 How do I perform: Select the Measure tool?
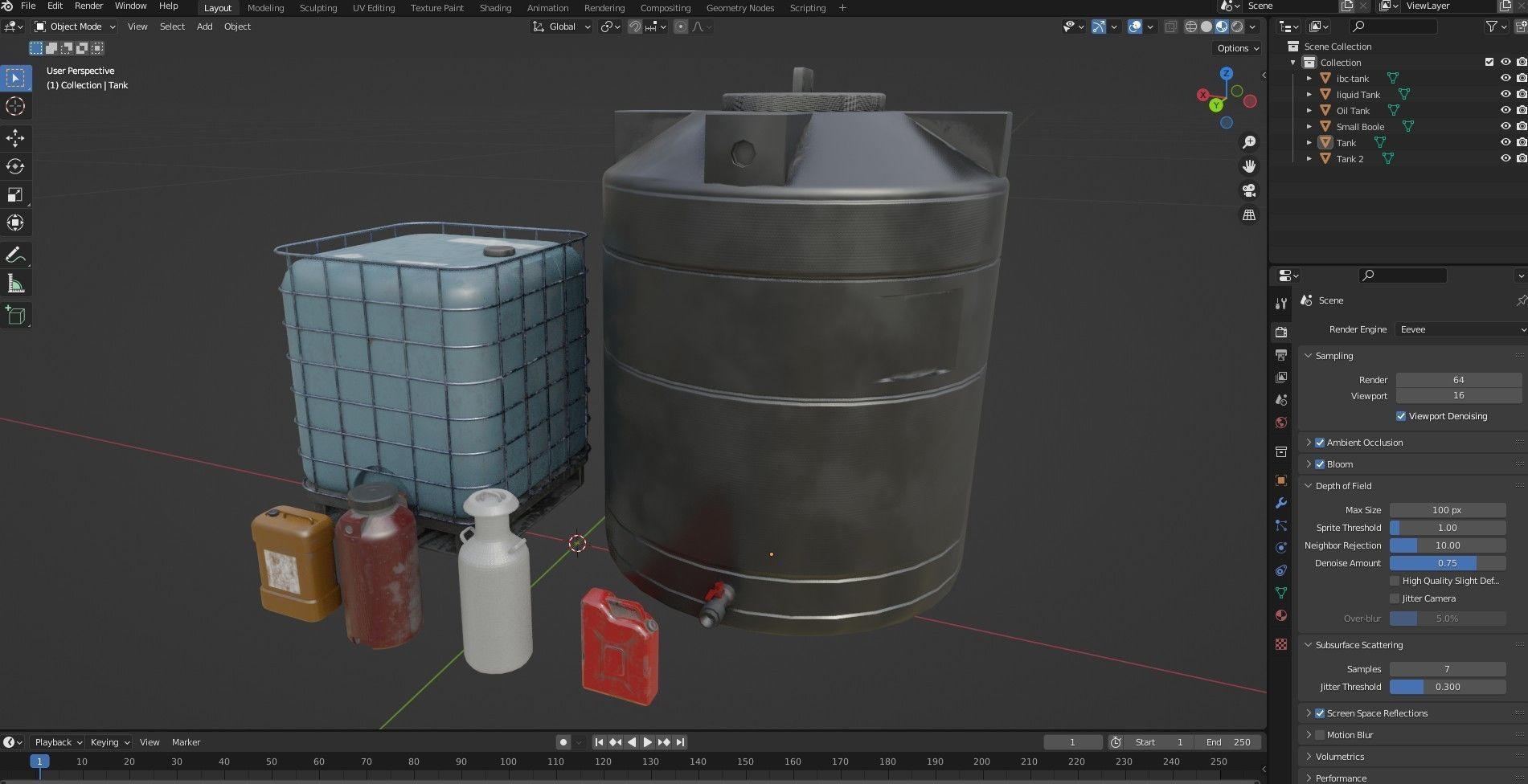[15, 283]
